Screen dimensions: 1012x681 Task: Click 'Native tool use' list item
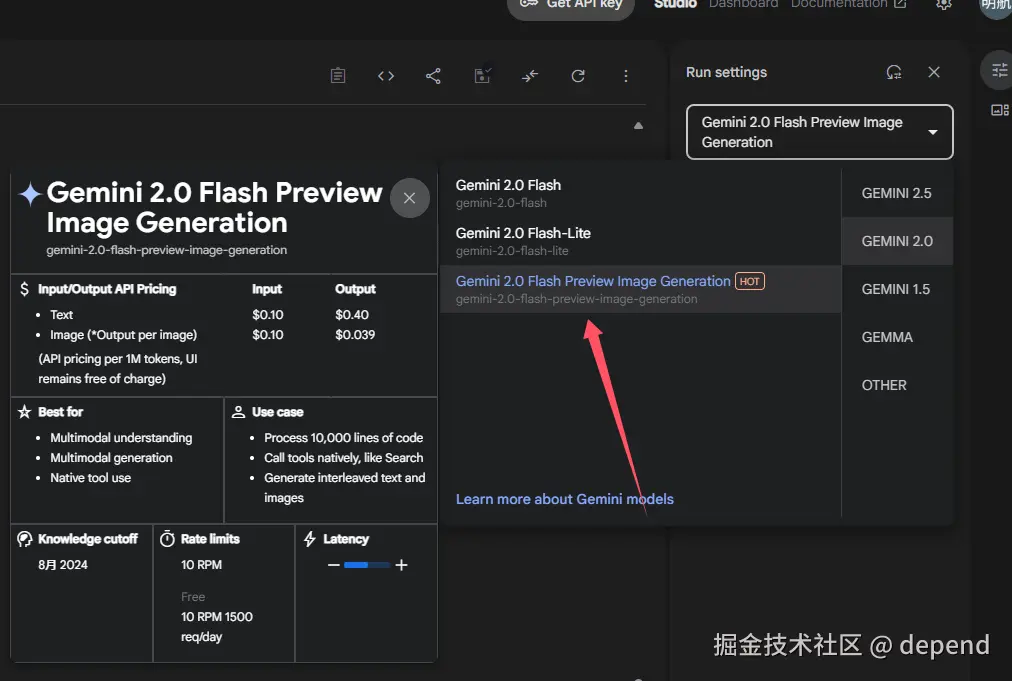[x=90, y=478]
